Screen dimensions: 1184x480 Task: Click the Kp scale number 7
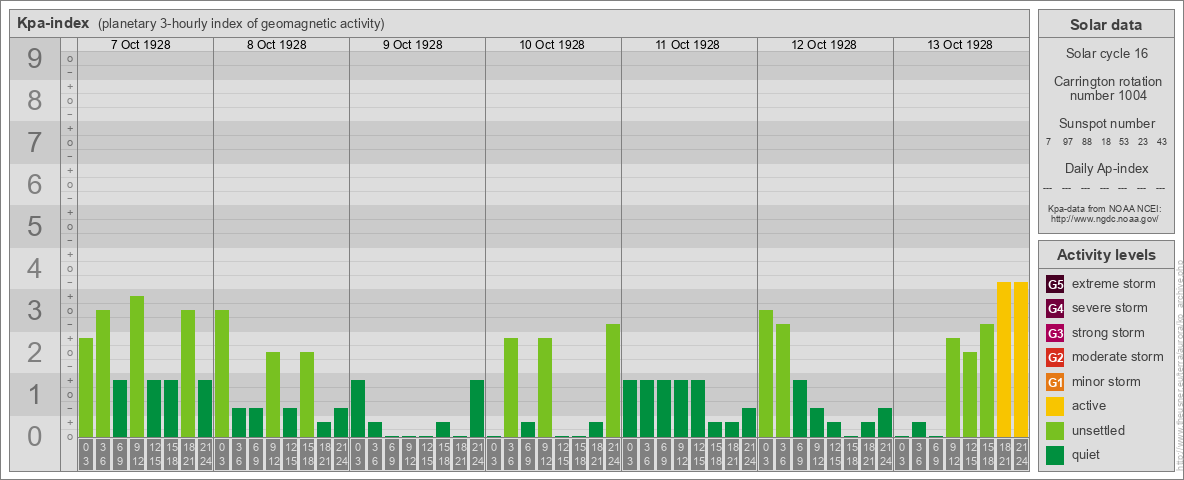(x=34, y=143)
